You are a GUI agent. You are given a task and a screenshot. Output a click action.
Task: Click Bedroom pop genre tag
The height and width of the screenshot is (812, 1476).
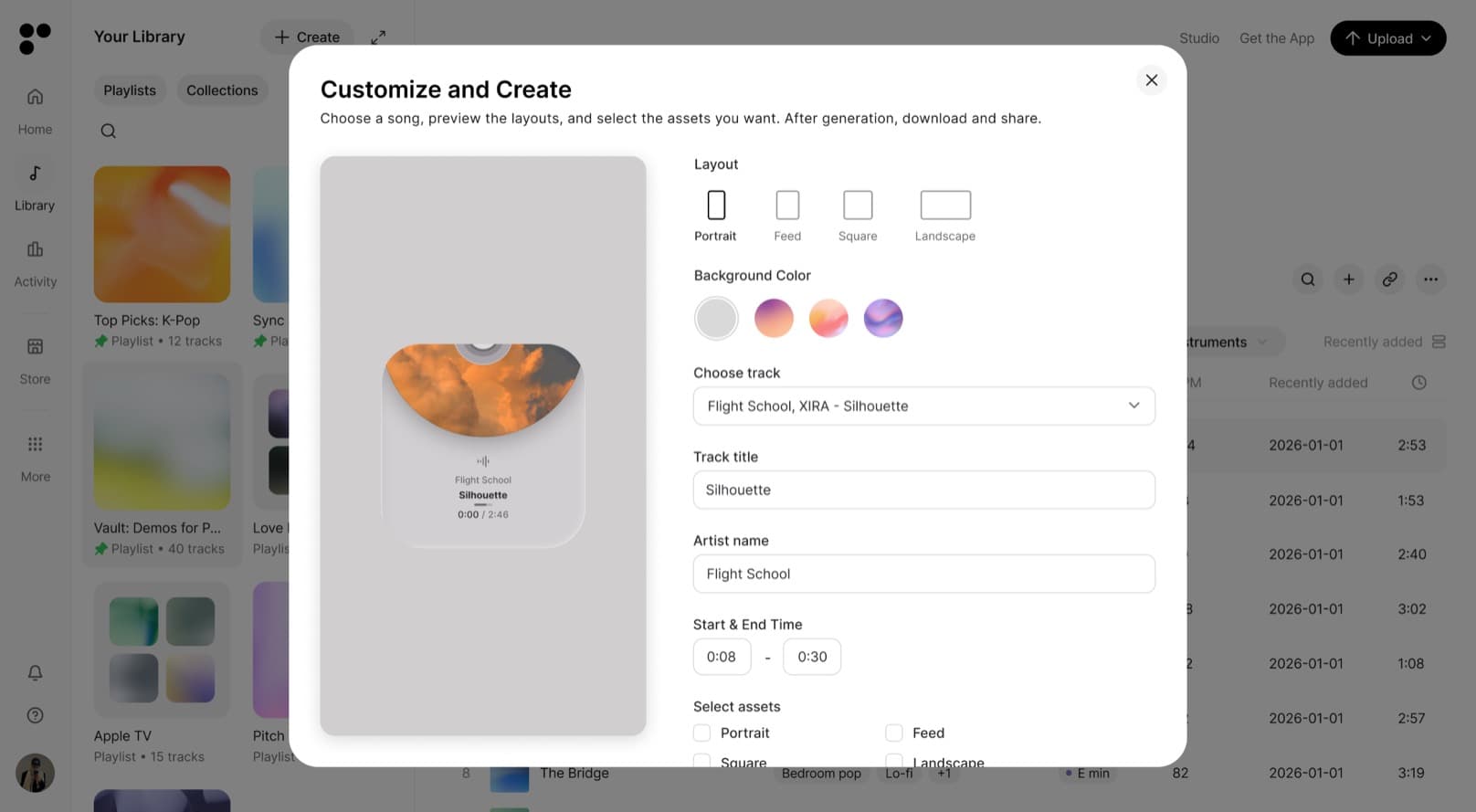point(821,773)
